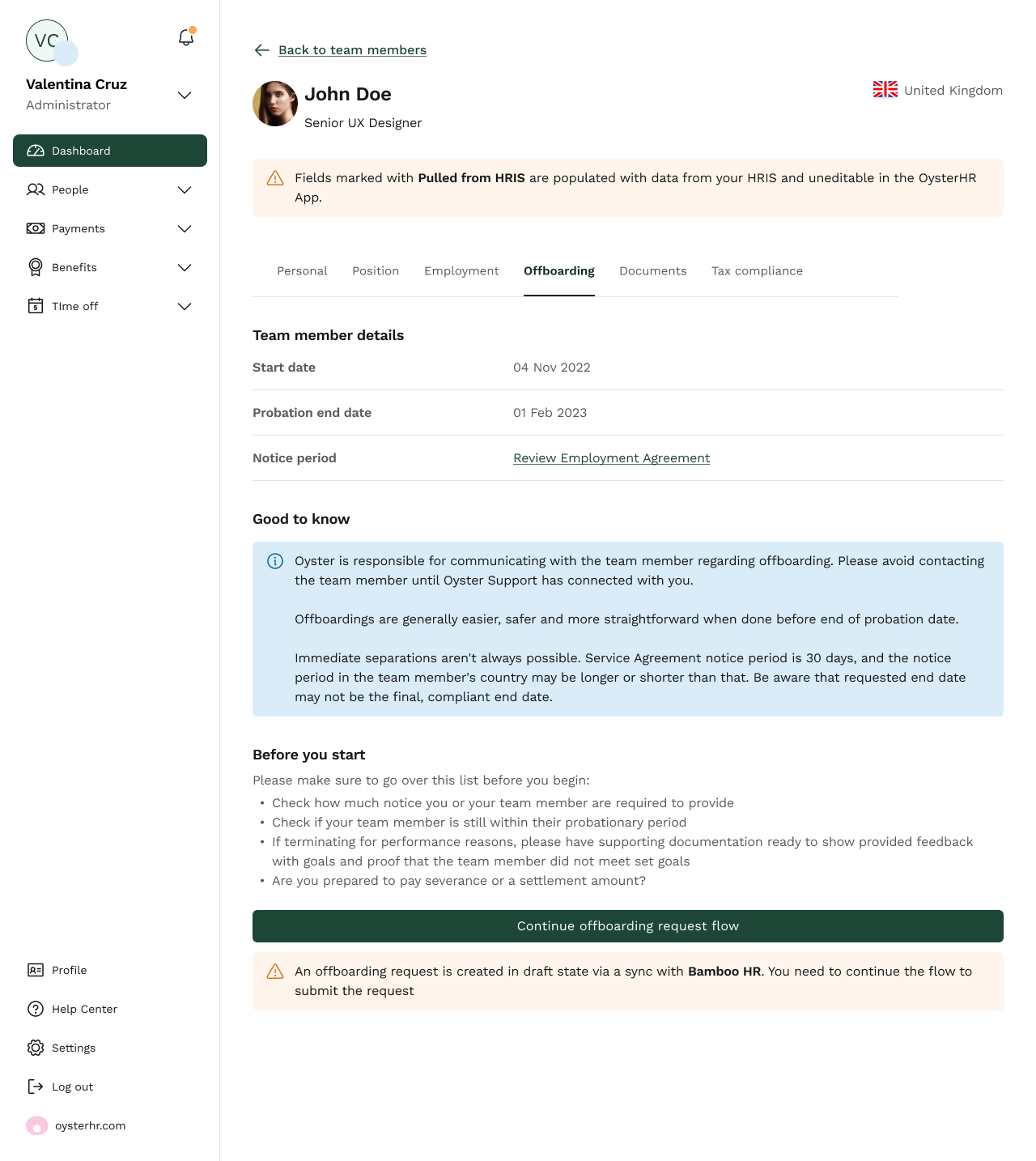Click the VC user avatar
Viewport: 1036px width, 1161px height.
coord(47,40)
